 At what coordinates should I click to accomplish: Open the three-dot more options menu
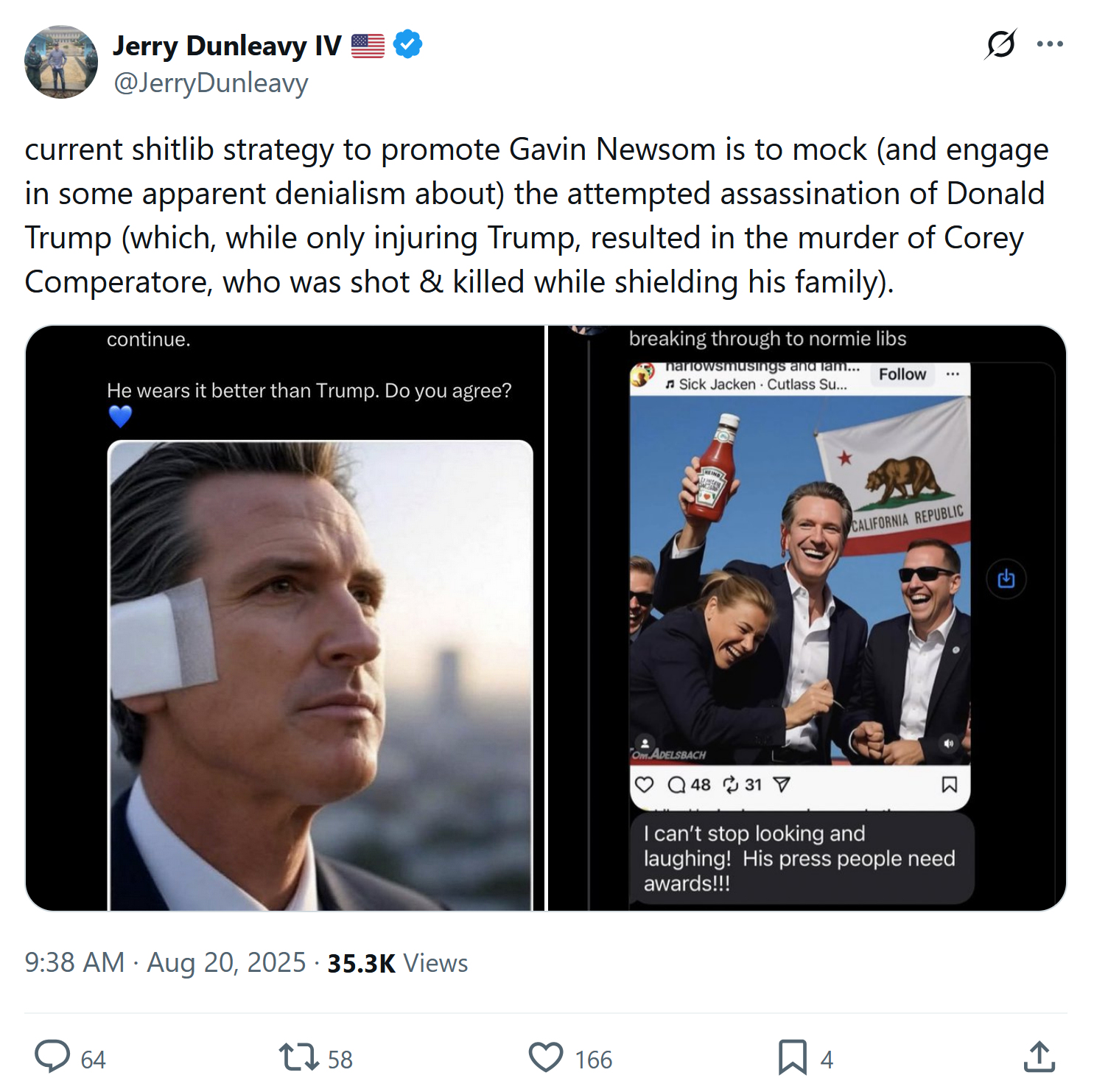tap(1050, 44)
